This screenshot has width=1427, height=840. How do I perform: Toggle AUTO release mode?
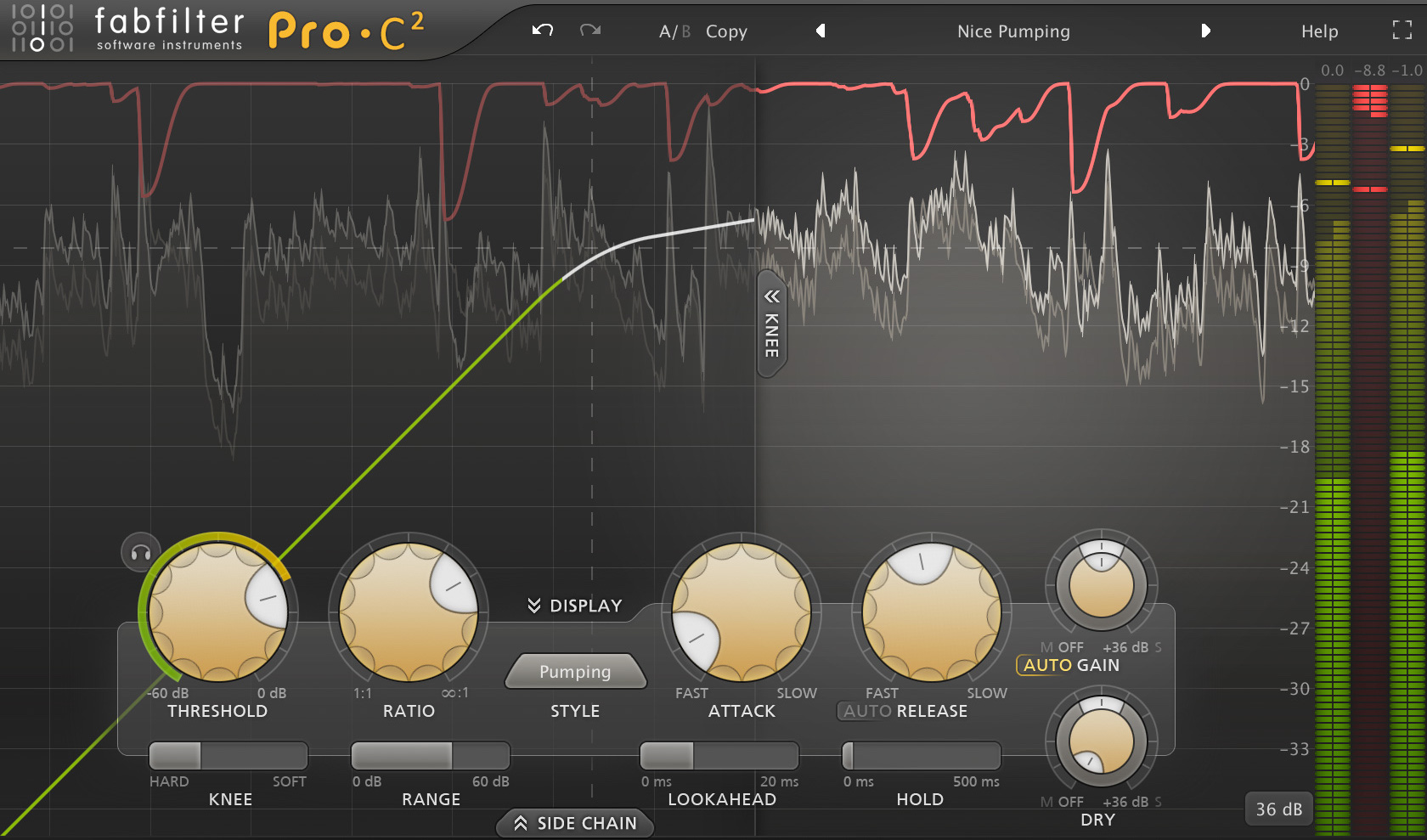click(866, 711)
